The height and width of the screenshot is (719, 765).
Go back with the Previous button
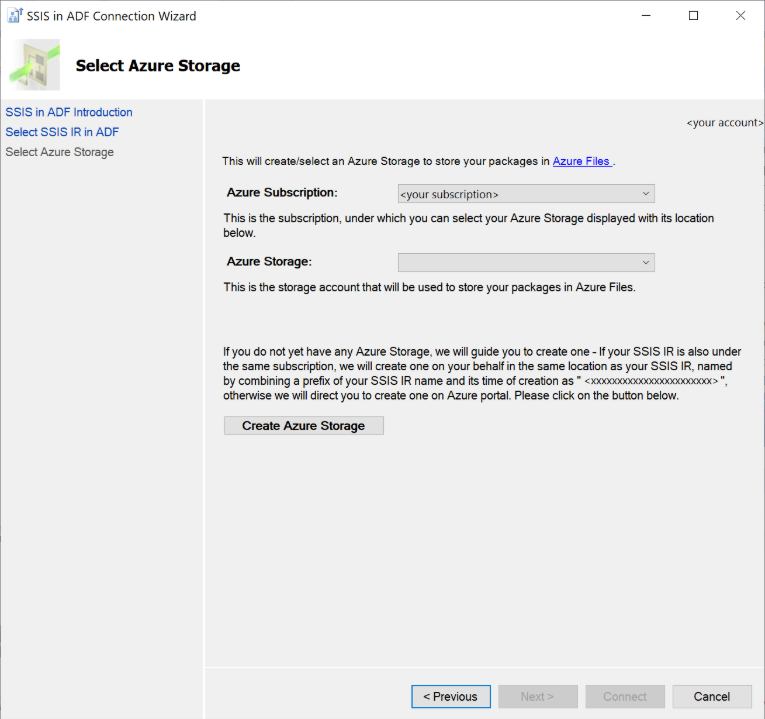[451, 697]
